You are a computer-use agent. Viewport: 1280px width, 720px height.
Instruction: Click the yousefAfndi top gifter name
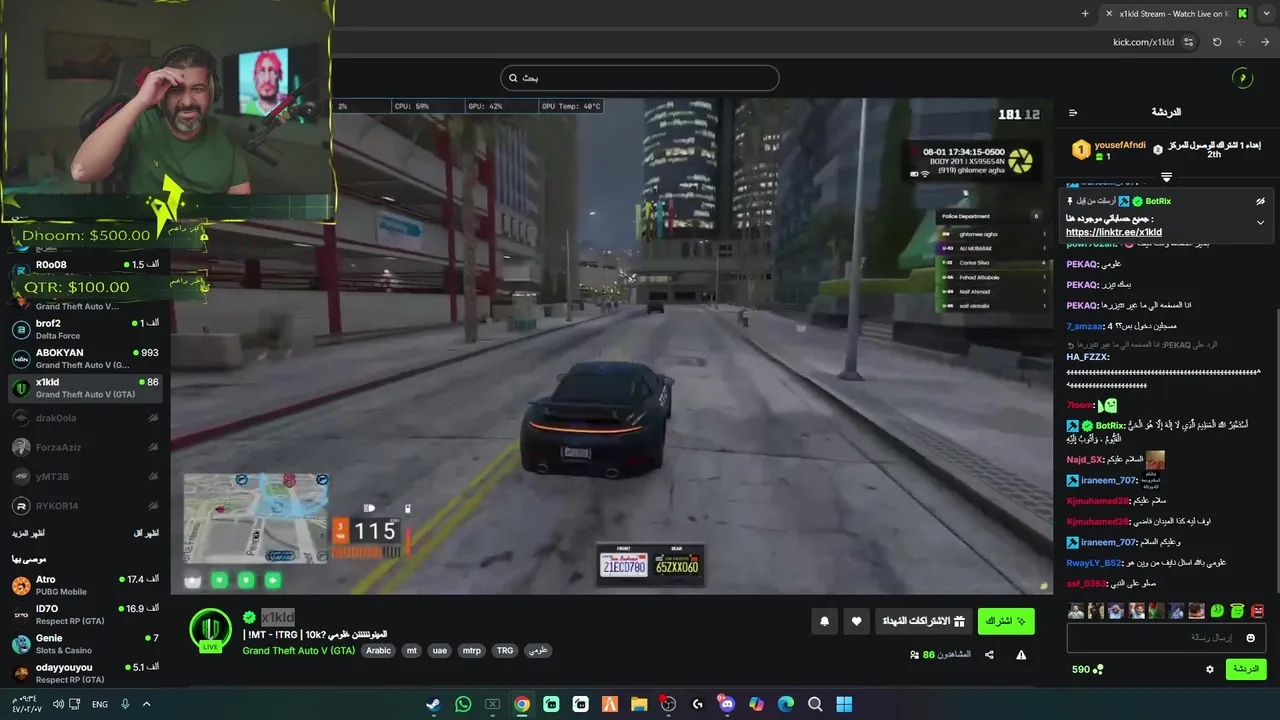(x=1120, y=145)
